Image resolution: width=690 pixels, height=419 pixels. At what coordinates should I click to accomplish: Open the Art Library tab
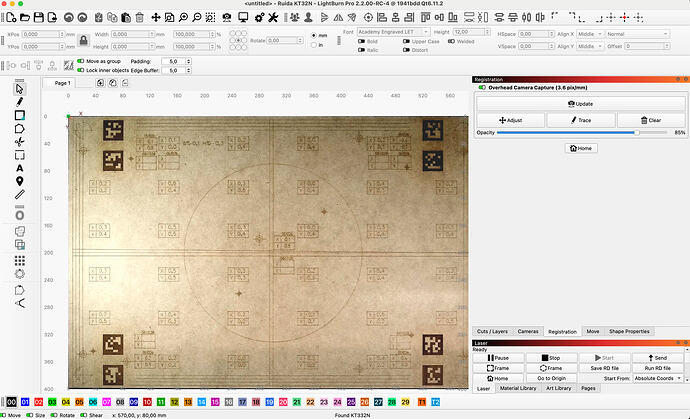click(x=558, y=388)
